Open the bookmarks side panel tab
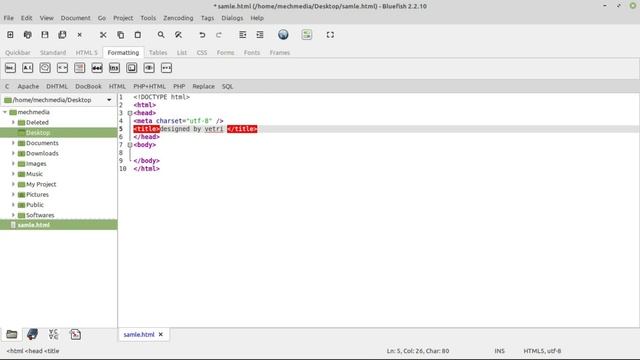 32,334
